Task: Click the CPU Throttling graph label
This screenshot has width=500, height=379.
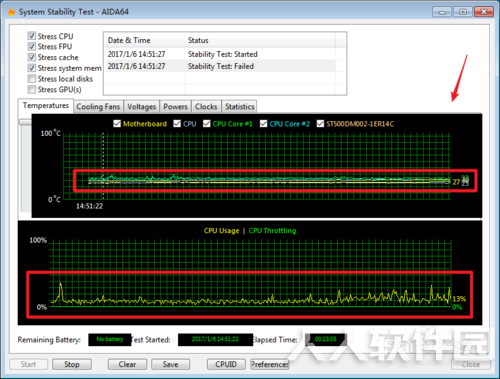Action: [x=272, y=231]
